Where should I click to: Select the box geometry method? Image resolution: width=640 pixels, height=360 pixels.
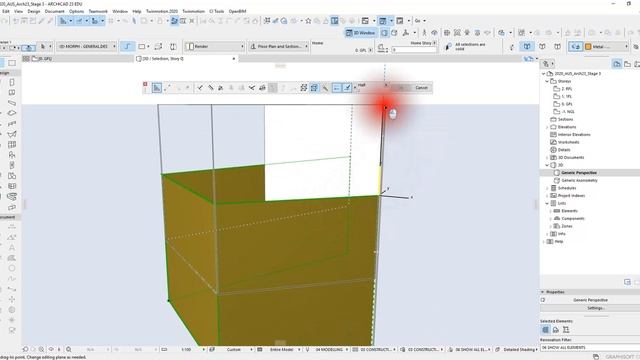pos(143,47)
